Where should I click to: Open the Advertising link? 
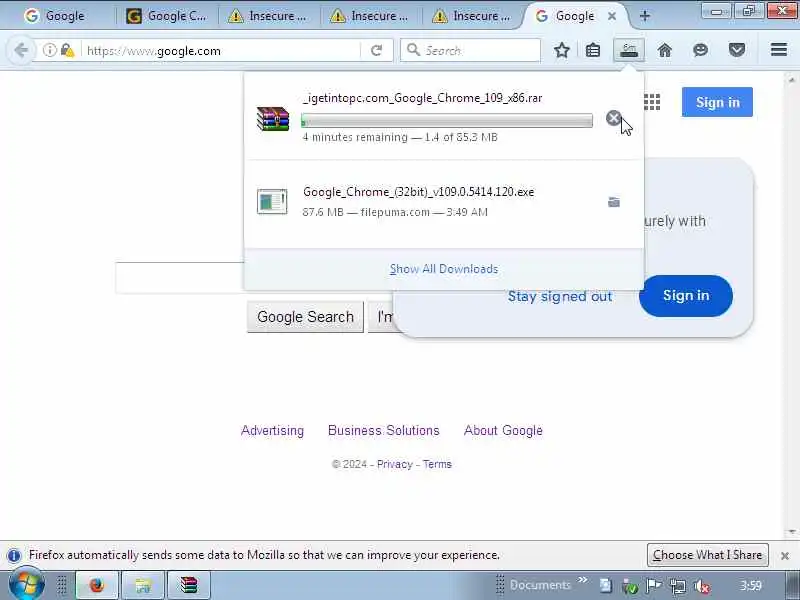tap(272, 431)
